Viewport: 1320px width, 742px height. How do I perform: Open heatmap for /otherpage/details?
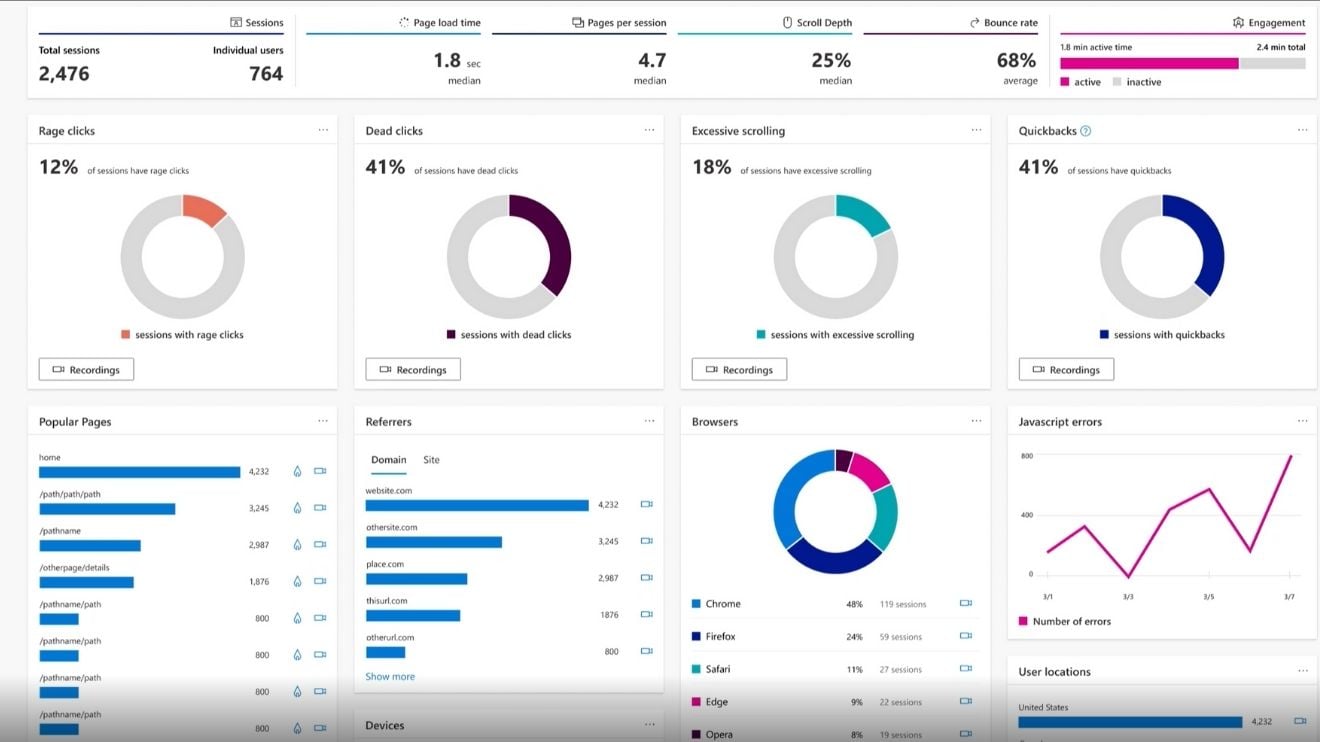(x=297, y=581)
